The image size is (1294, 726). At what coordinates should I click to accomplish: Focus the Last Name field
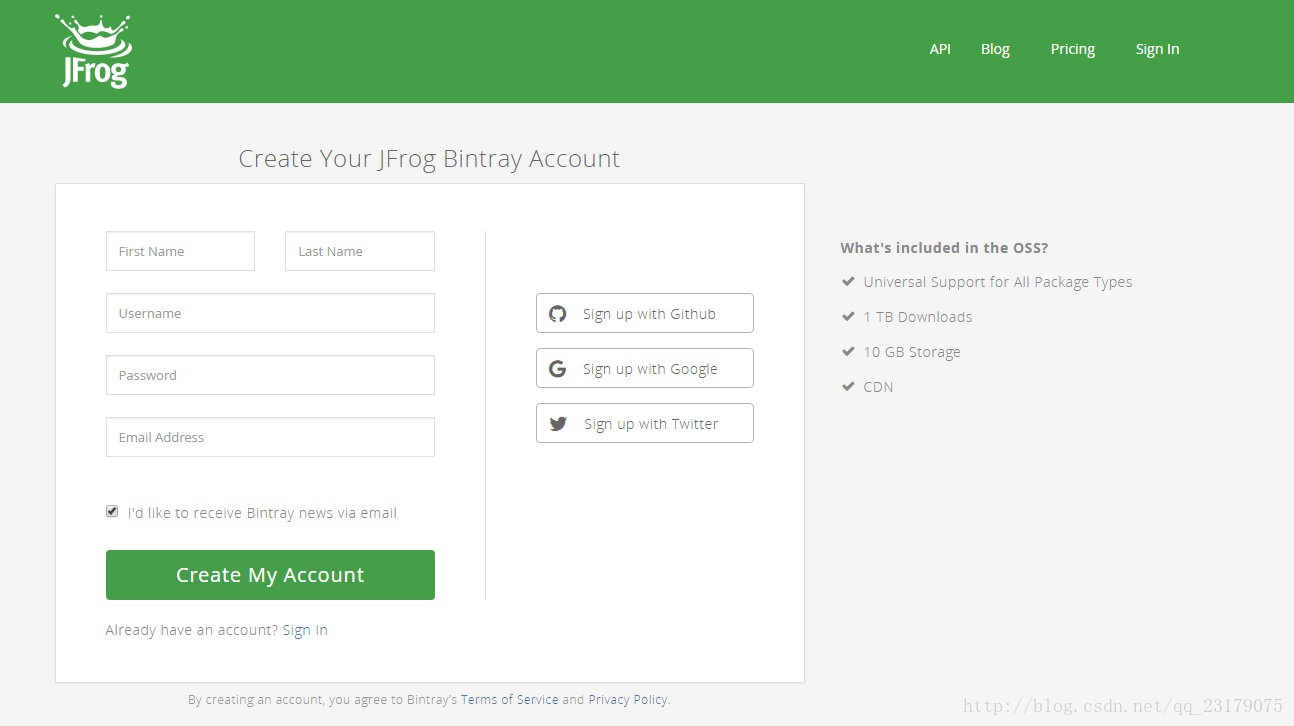(x=360, y=251)
